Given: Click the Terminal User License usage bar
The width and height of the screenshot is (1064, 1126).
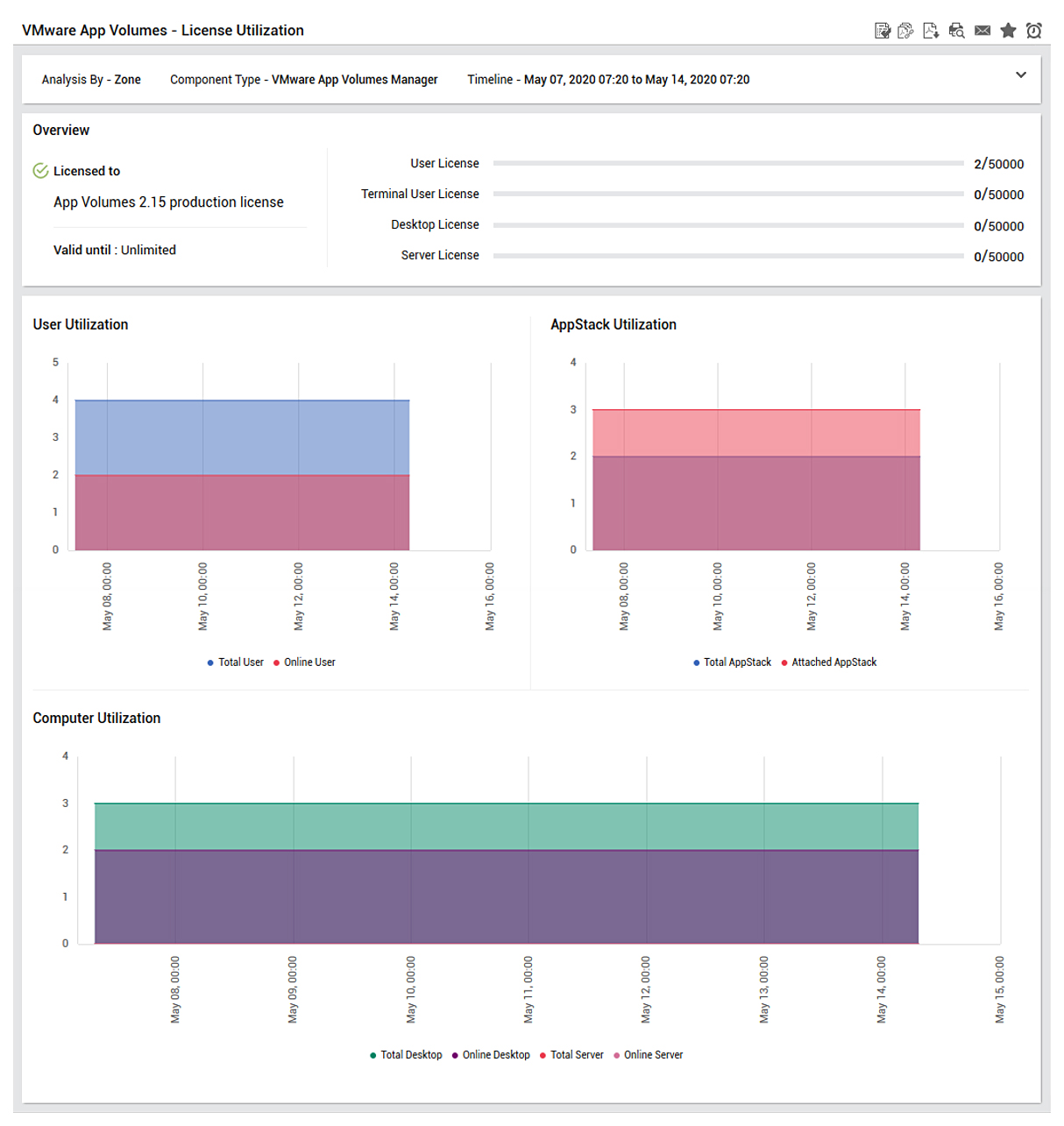Looking at the screenshot, I should (728, 195).
